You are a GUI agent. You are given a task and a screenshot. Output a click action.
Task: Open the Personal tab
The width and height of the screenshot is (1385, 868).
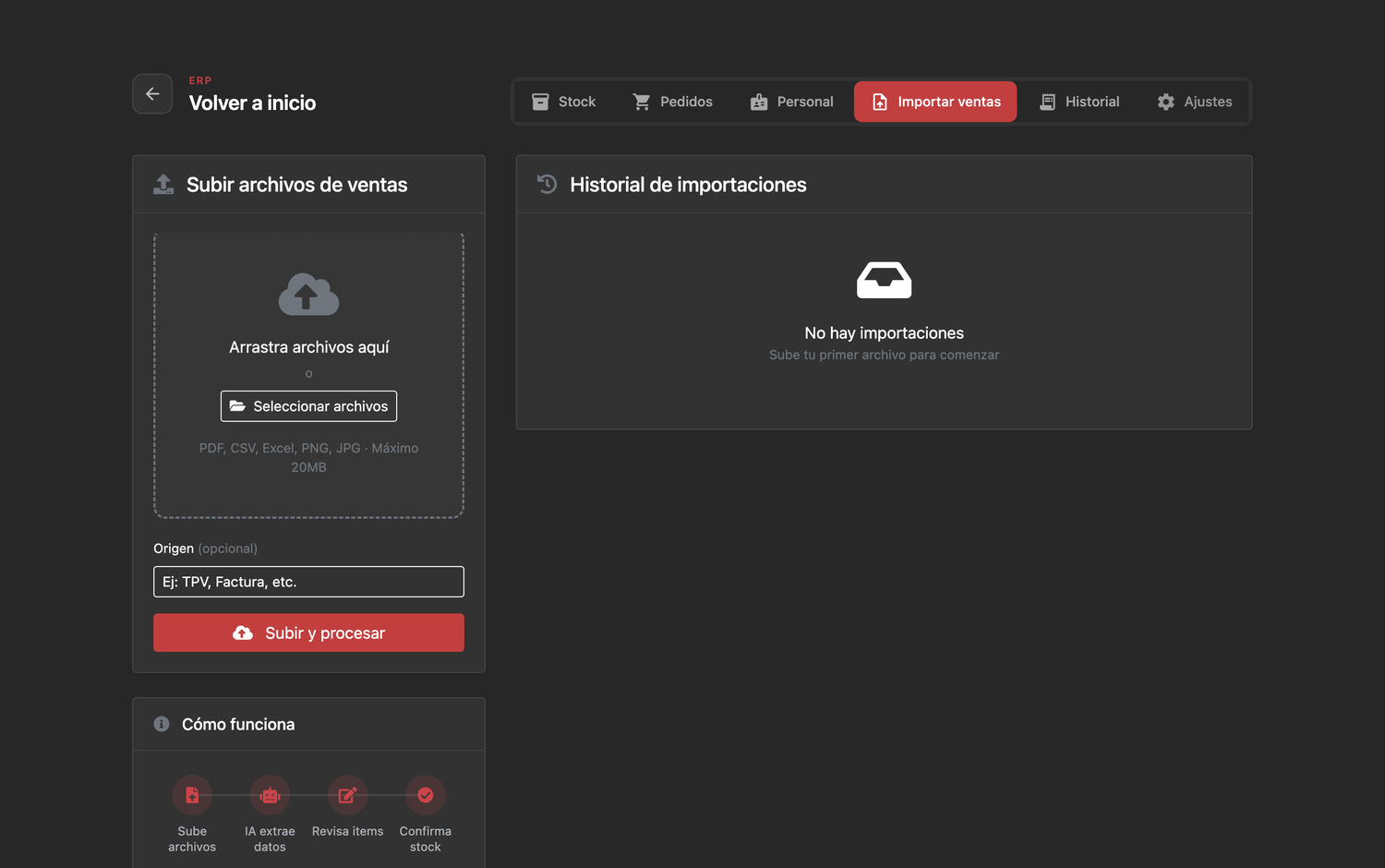(792, 102)
